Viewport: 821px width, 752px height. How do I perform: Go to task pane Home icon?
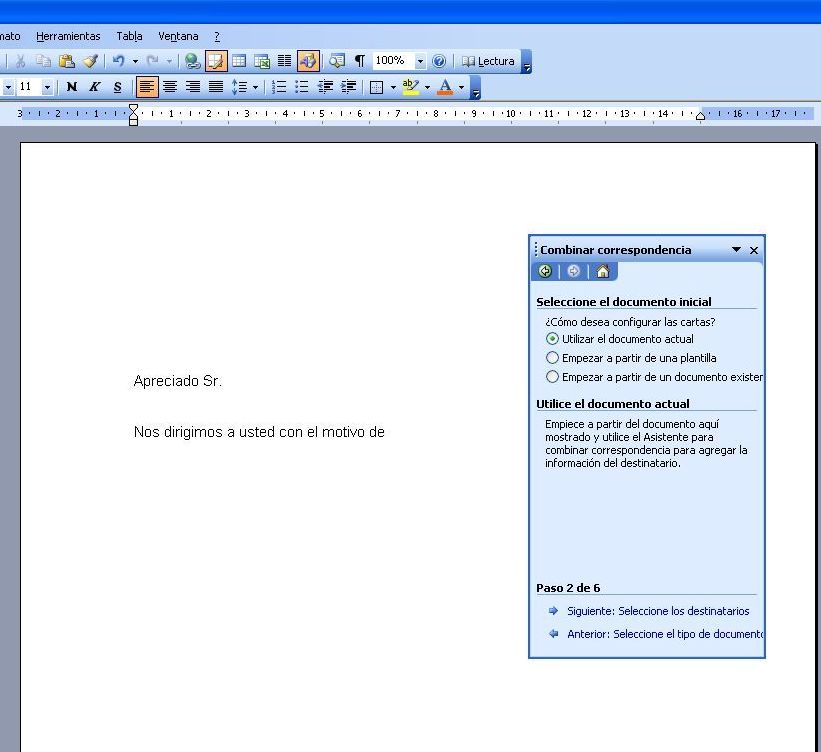pos(602,271)
